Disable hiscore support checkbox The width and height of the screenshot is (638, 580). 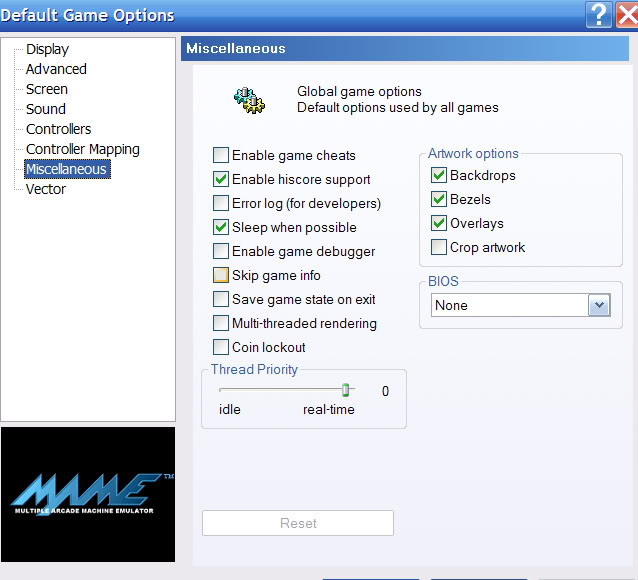(221, 180)
